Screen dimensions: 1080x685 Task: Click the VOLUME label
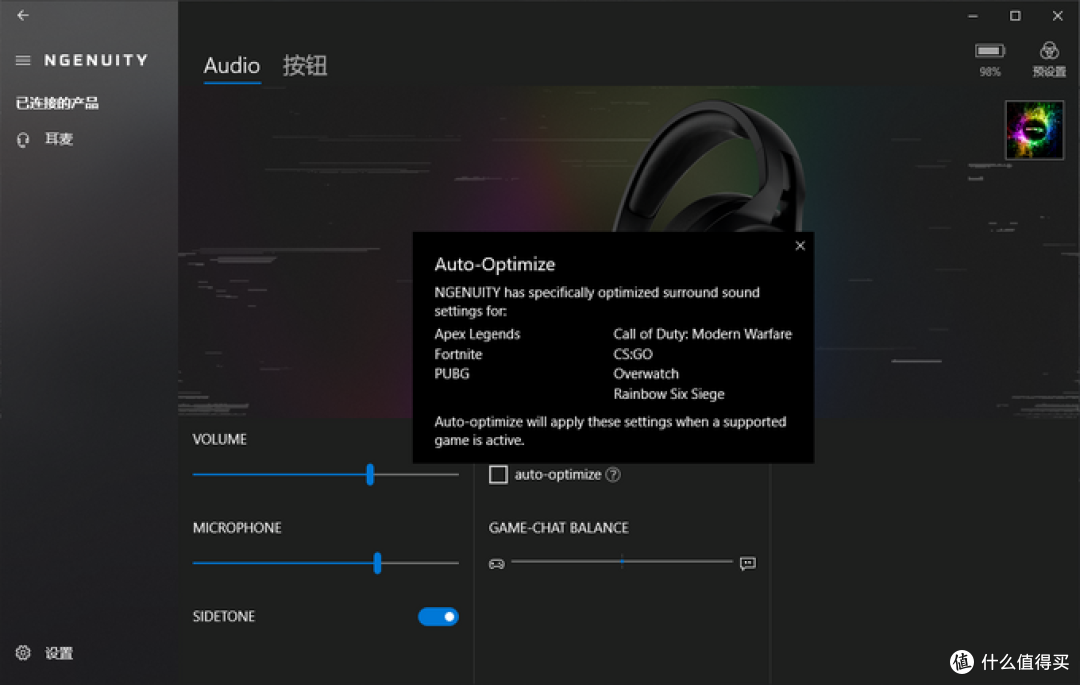tap(220, 439)
